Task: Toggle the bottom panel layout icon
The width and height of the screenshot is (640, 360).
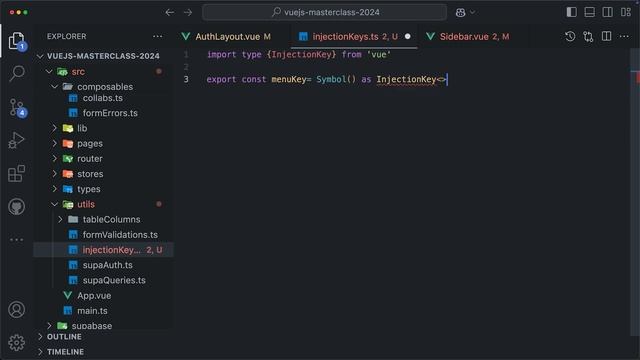Action: click(x=589, y=12)
